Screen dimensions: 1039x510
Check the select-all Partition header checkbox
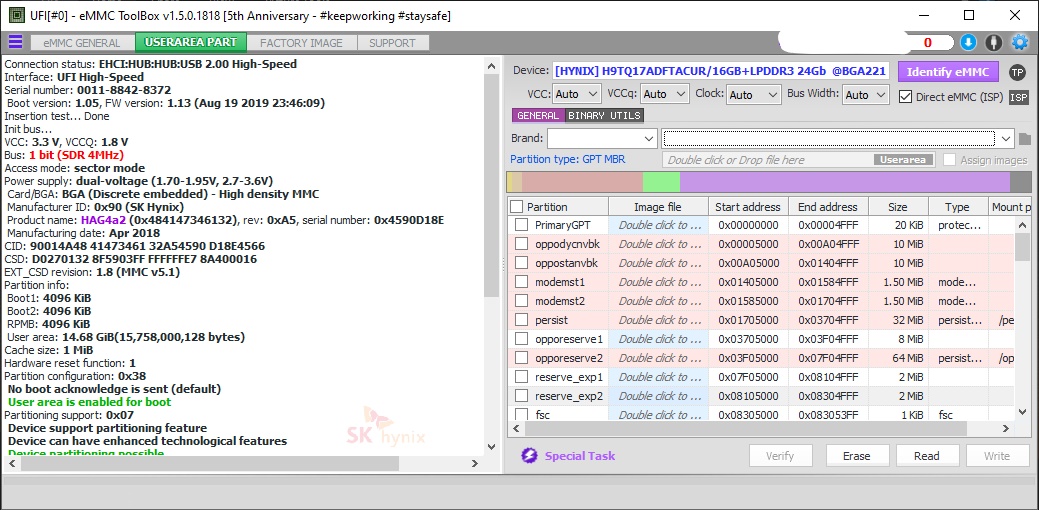click(517, 207)
